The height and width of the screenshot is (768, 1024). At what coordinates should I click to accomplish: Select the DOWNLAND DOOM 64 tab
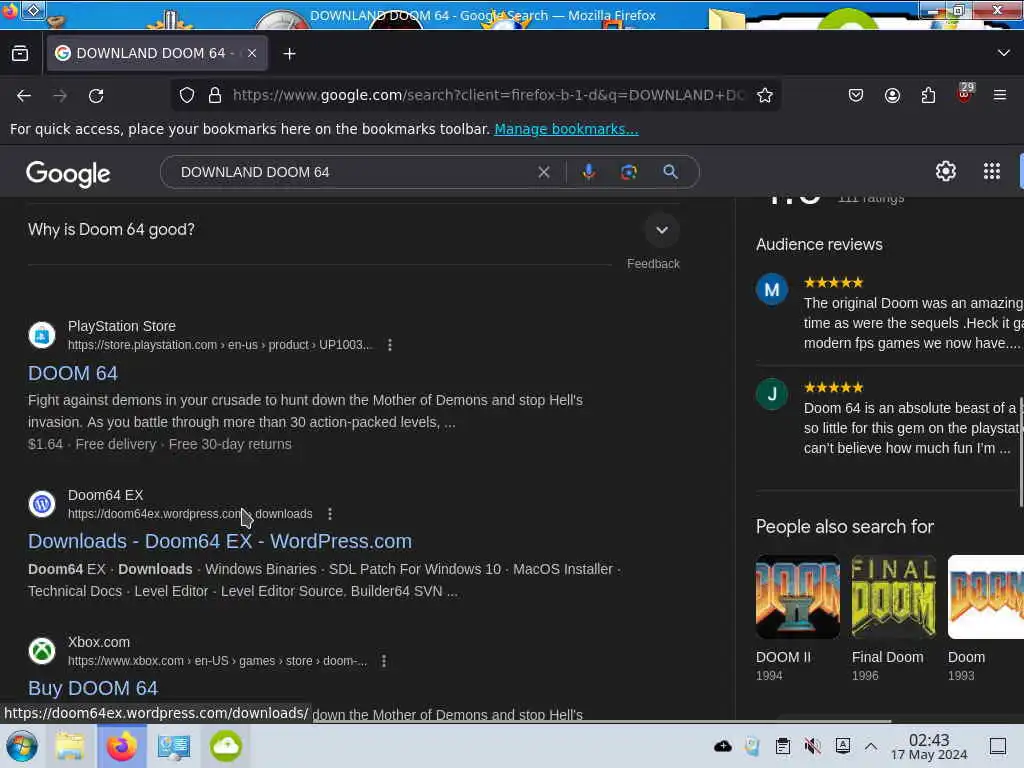point(157,54)
